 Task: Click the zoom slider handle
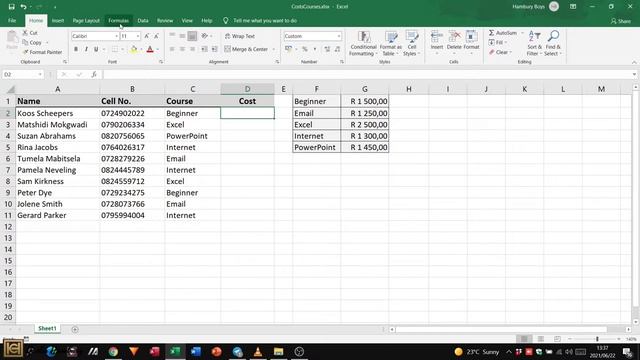[x=597, y=339]
